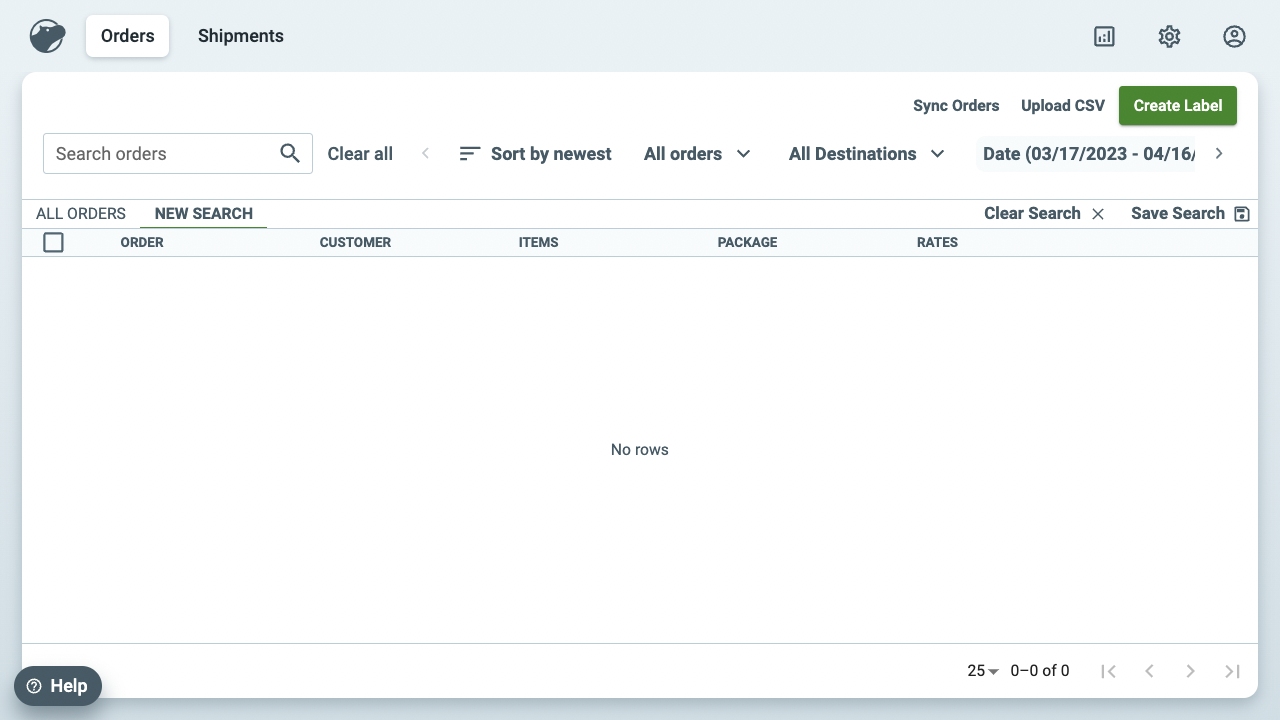This screenshot has height=720, width=1280.
Task: Click the Save Search label
Action: click(x=1178, y=213)
